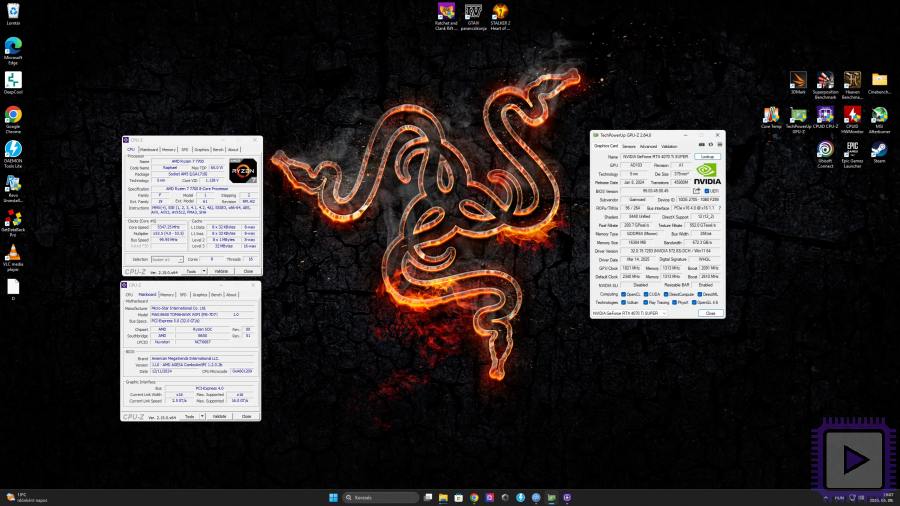Toggle OpenCL checkbox in GPU-Z
900x506 pixels.
click(x=623, y=294)
